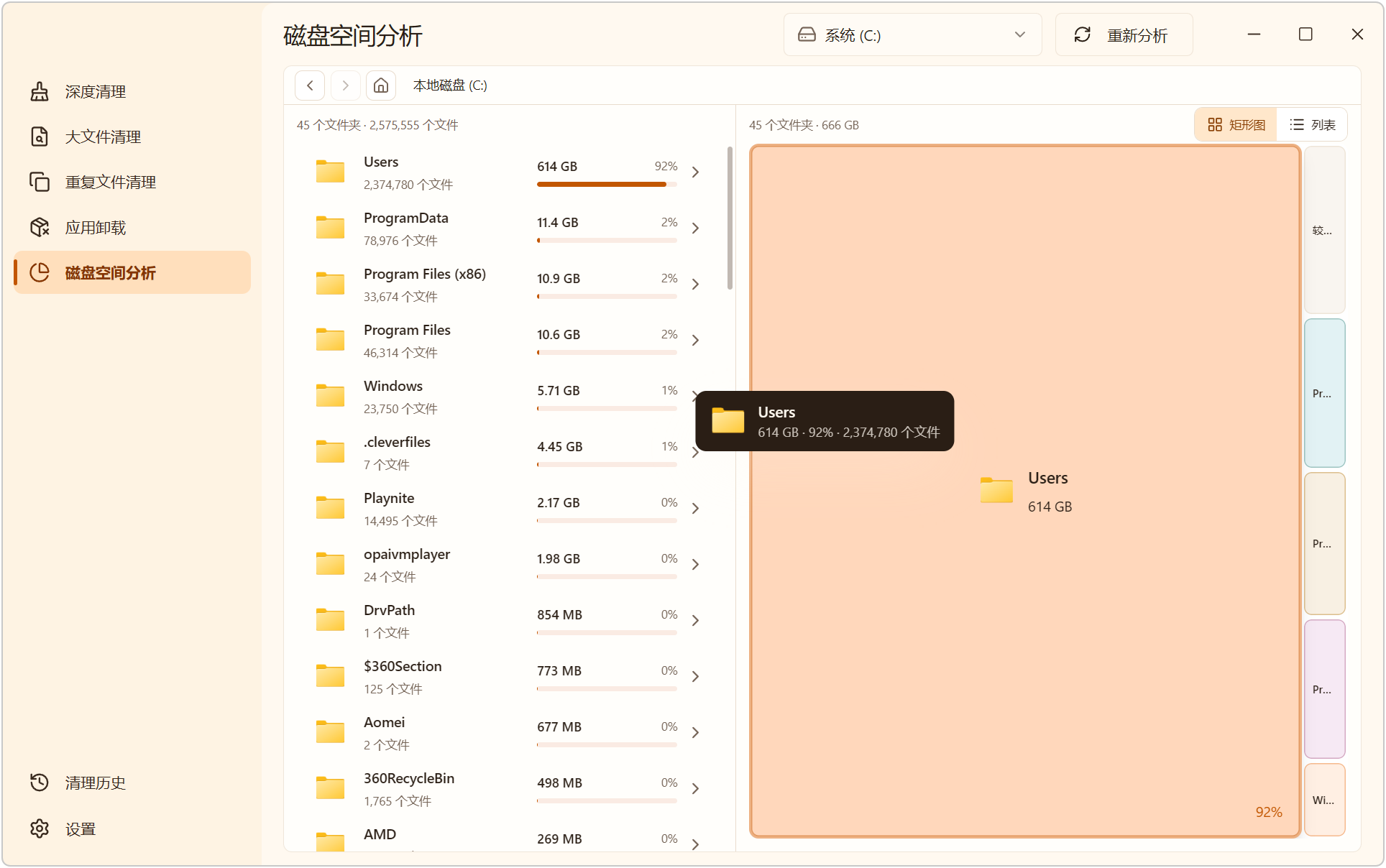Click the light blue Pr... treemap block
This screenshot has height=868, width=1386.
pyautogui.click(x=1324, y=393)
